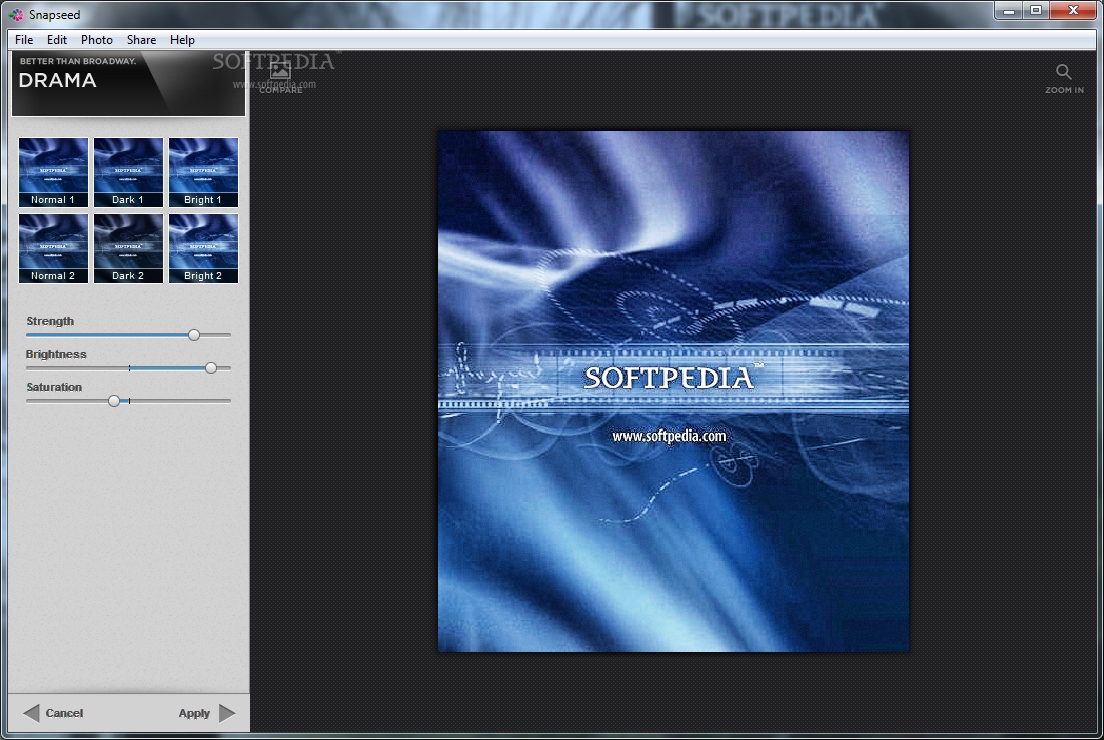Click the Compare image icon

tap(280, 70)
